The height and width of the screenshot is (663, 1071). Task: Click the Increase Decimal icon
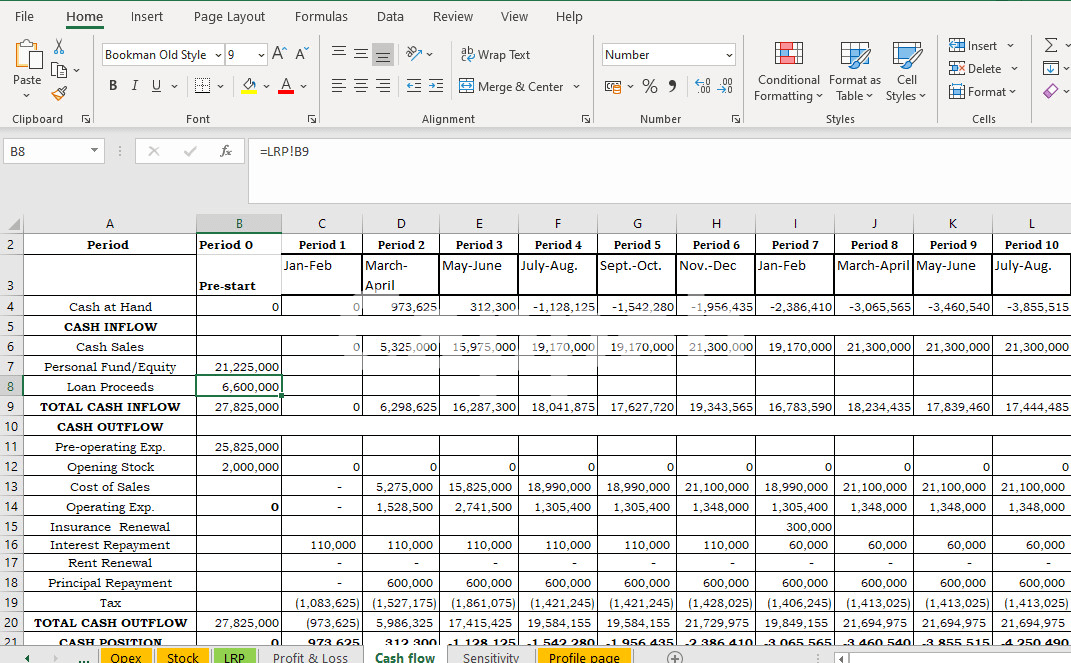[x=702, y=87]
